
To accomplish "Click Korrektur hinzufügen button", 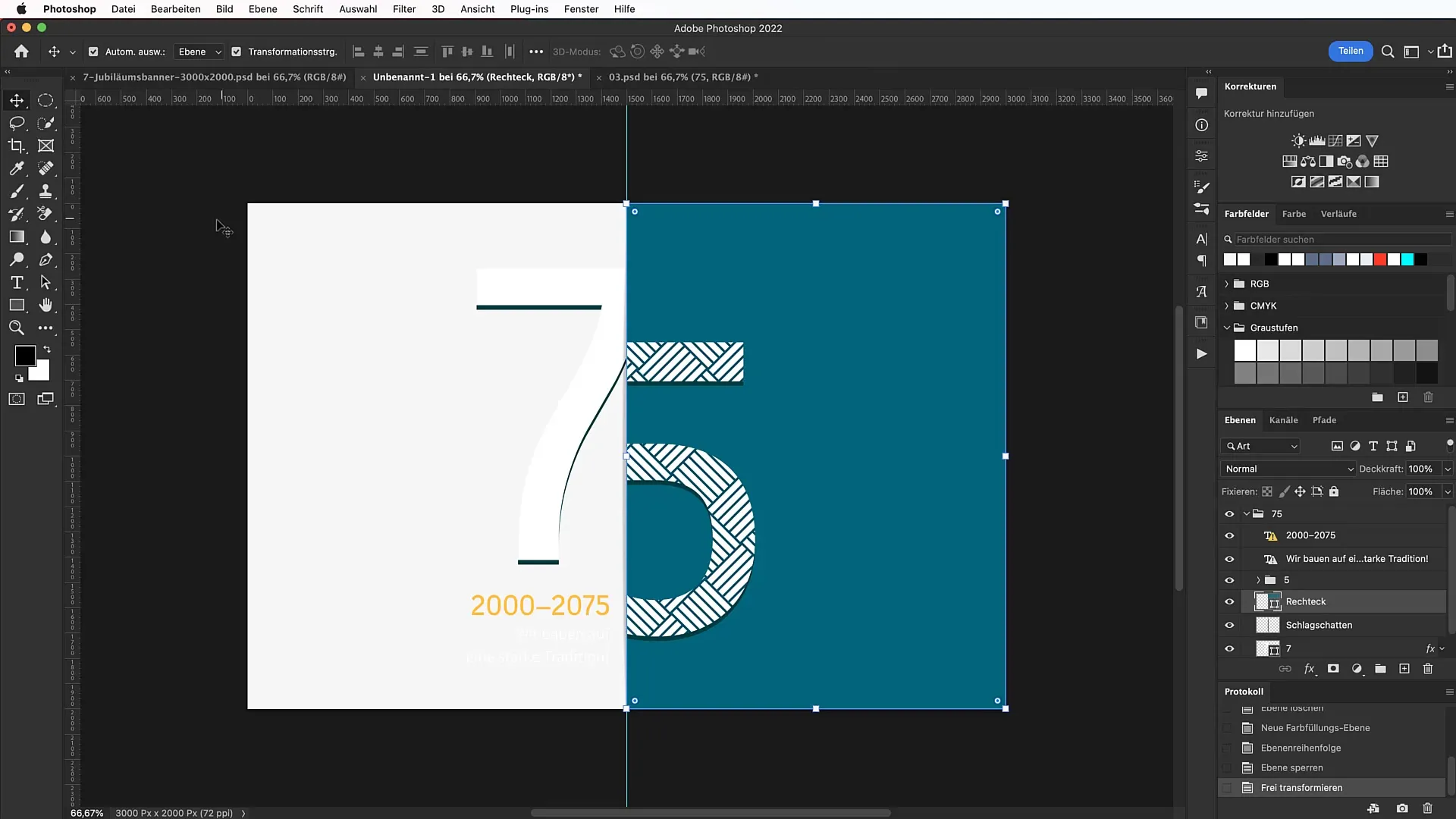I will coord(1269,113).
